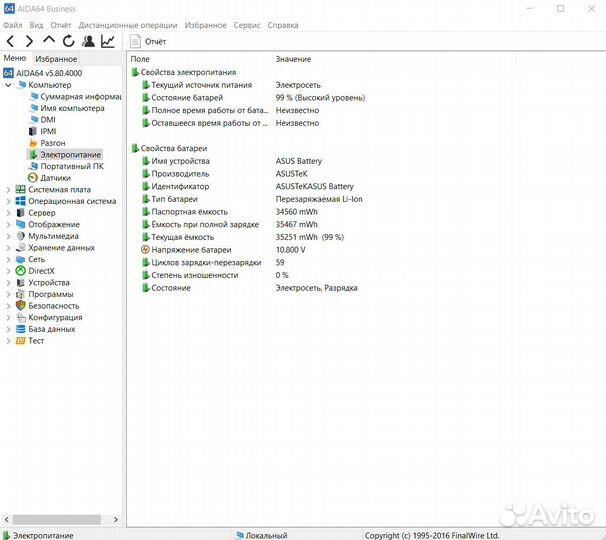
Task: Open the Избранное menu in menu bar
Action: [x=205, y=25]
